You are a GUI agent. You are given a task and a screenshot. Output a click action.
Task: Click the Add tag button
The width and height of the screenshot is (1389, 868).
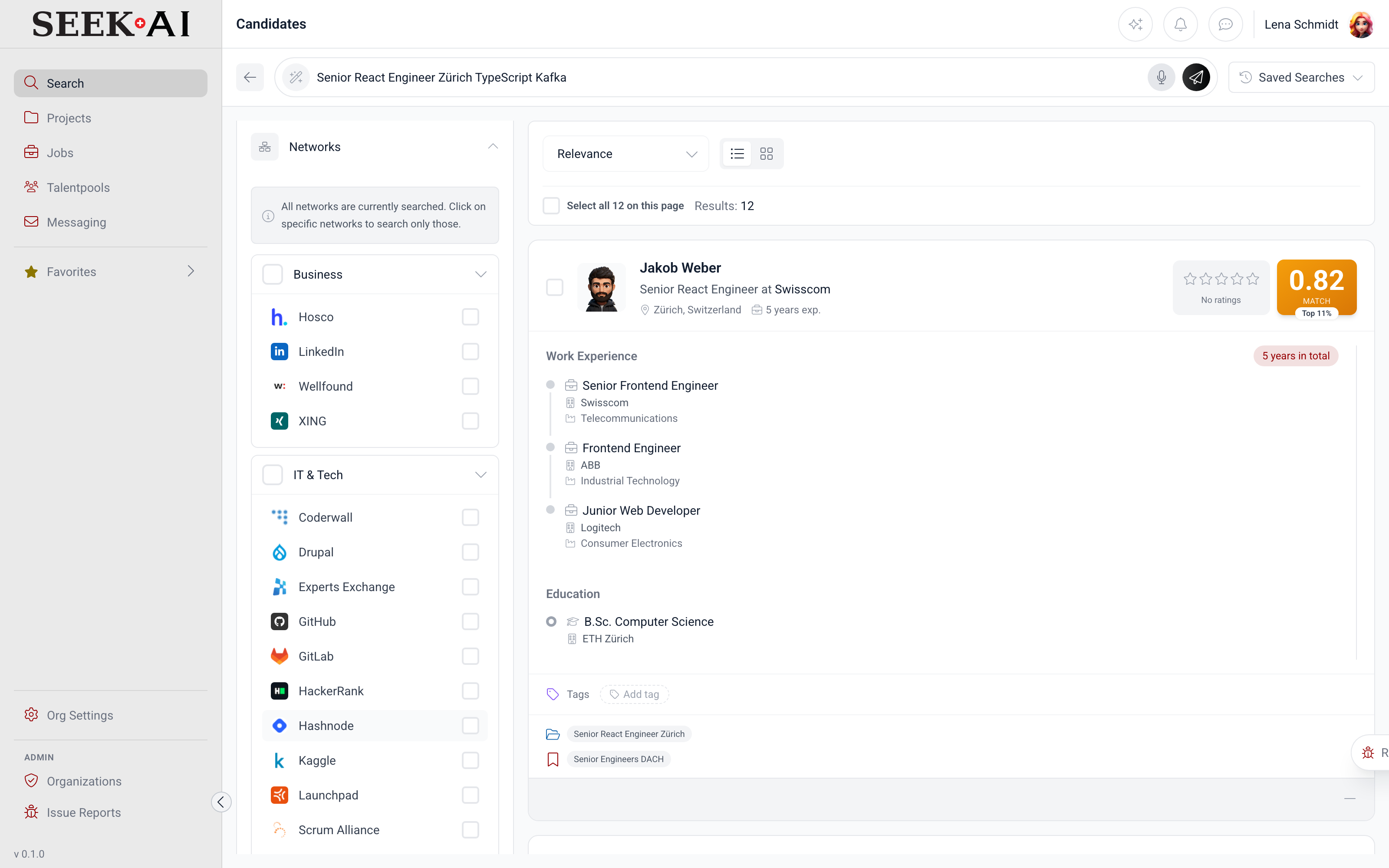coord(634,694)
